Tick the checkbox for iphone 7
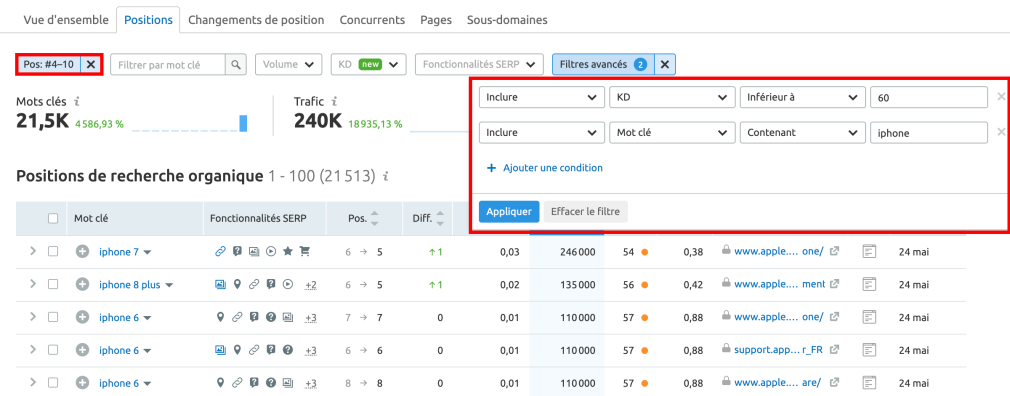The image size is (1010, 396). 53,252
